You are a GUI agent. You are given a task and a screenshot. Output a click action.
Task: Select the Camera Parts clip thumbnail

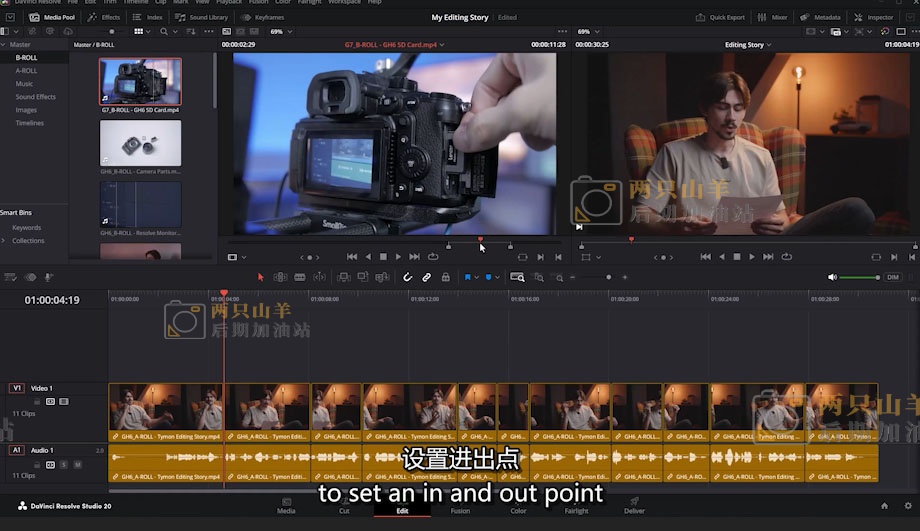tap(140, 143)
